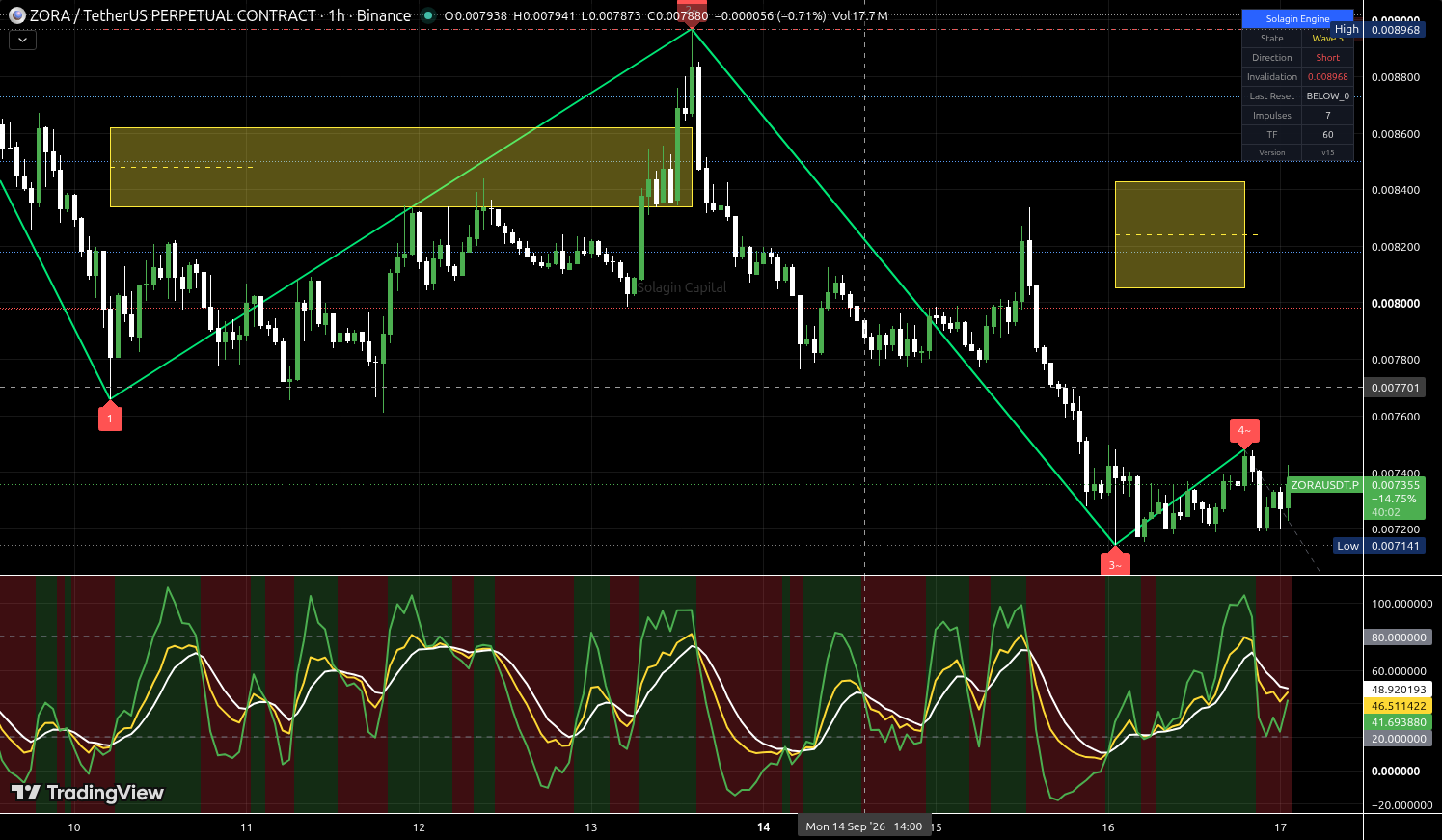This screenshot has height=840, width=1442.
Task: Click the large yellow supply zone rectangle
Action: [x=401, y=167]
